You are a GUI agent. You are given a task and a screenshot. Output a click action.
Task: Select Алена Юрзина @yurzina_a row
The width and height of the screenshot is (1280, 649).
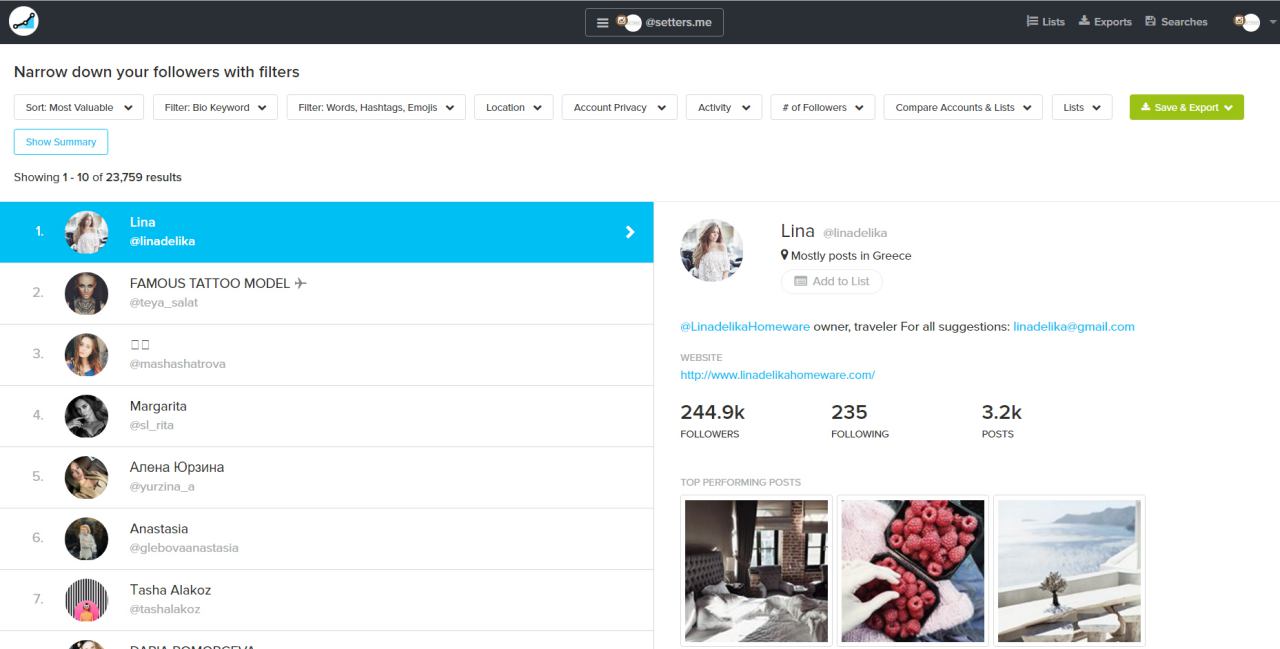coord(326,477)
